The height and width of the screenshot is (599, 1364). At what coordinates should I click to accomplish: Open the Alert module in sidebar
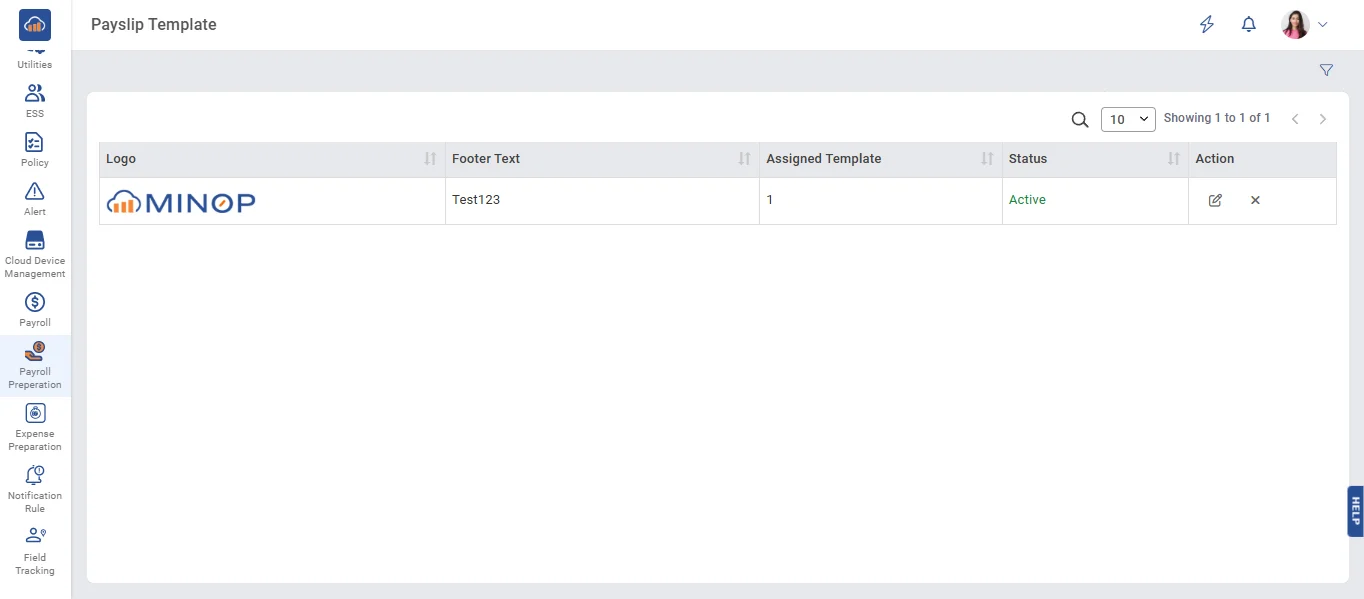(35, 198)
